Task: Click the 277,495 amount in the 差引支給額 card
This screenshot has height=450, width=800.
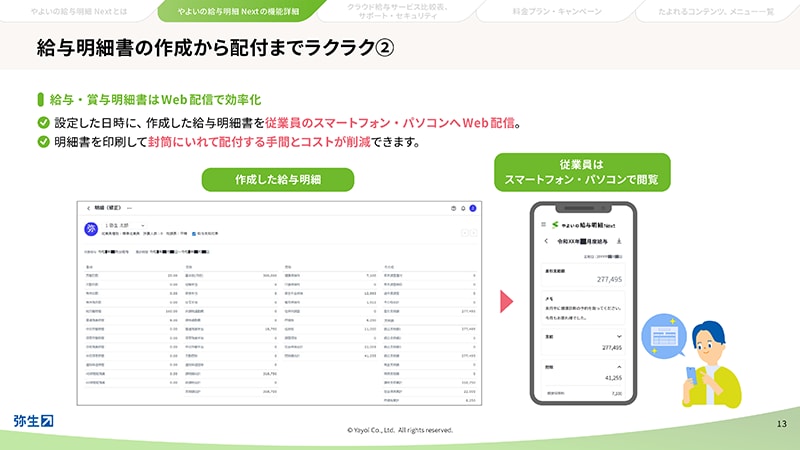Action: point(609,279)
